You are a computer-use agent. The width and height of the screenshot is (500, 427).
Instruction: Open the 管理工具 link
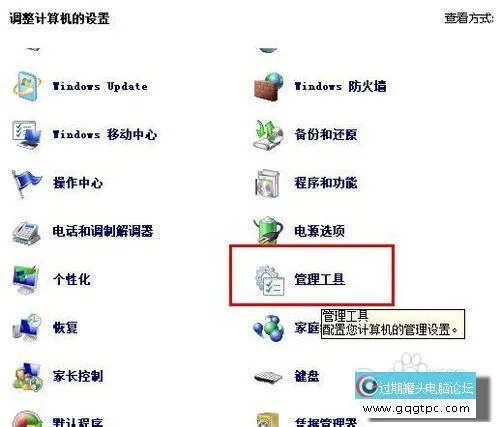pos(319,279)
